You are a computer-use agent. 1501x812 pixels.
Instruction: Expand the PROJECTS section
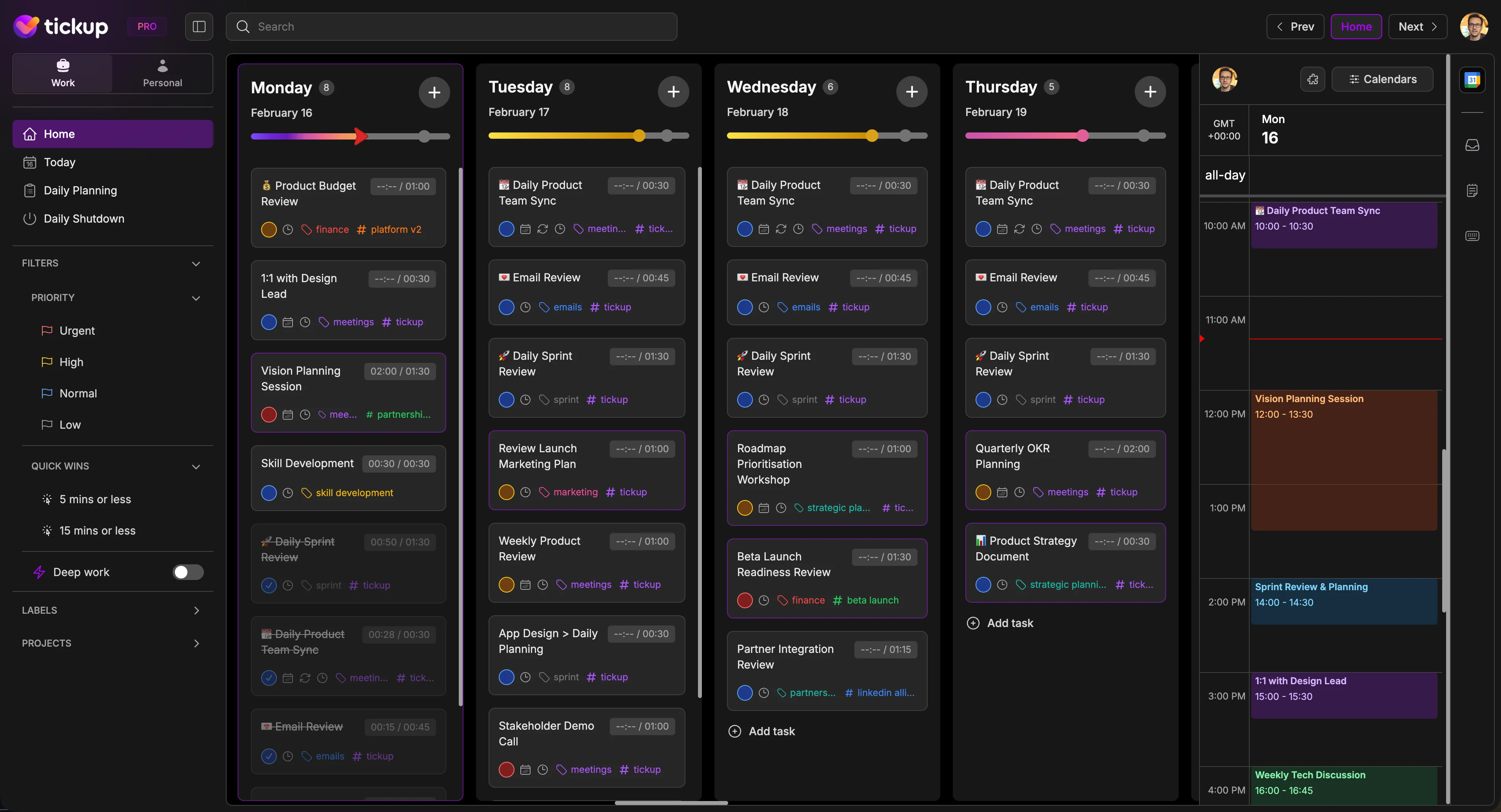pyautogui.click(x=196, y=643)
